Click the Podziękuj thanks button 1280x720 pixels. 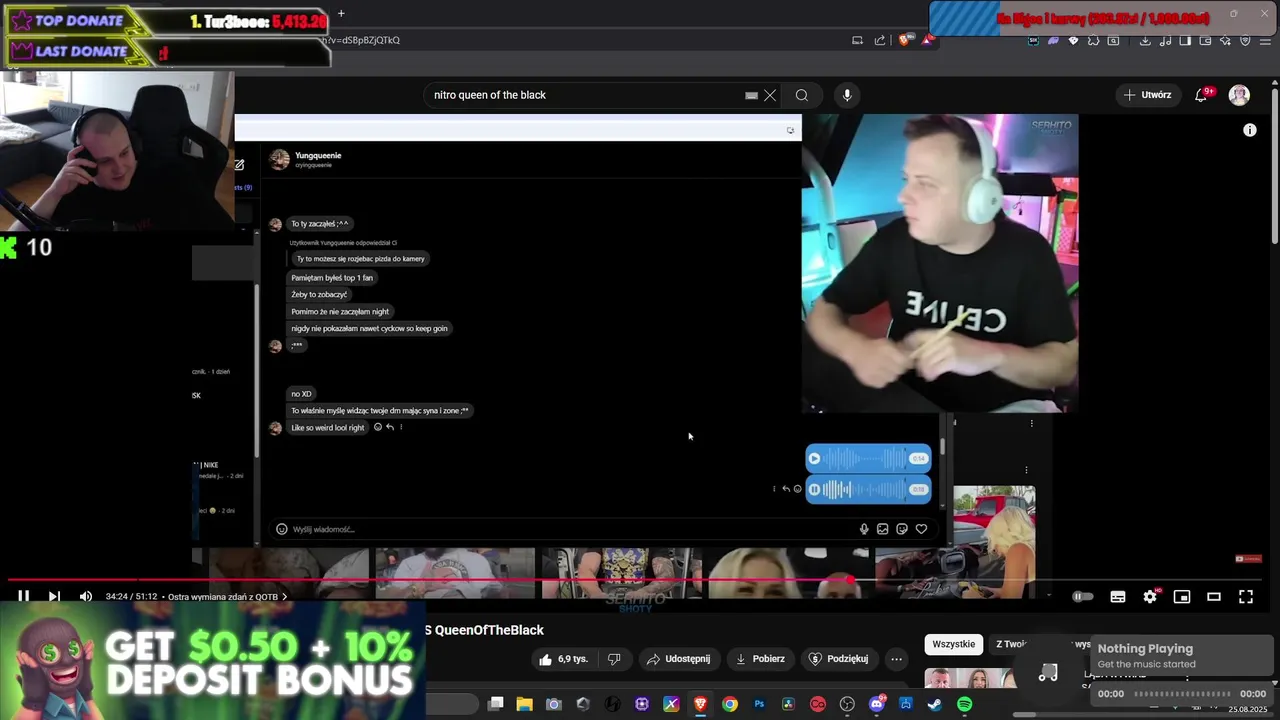(839, 659)
